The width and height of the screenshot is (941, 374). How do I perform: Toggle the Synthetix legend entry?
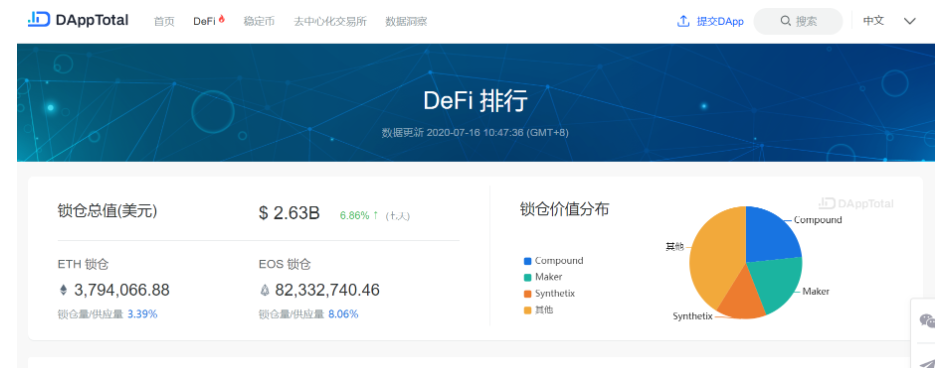pos(549,294)
